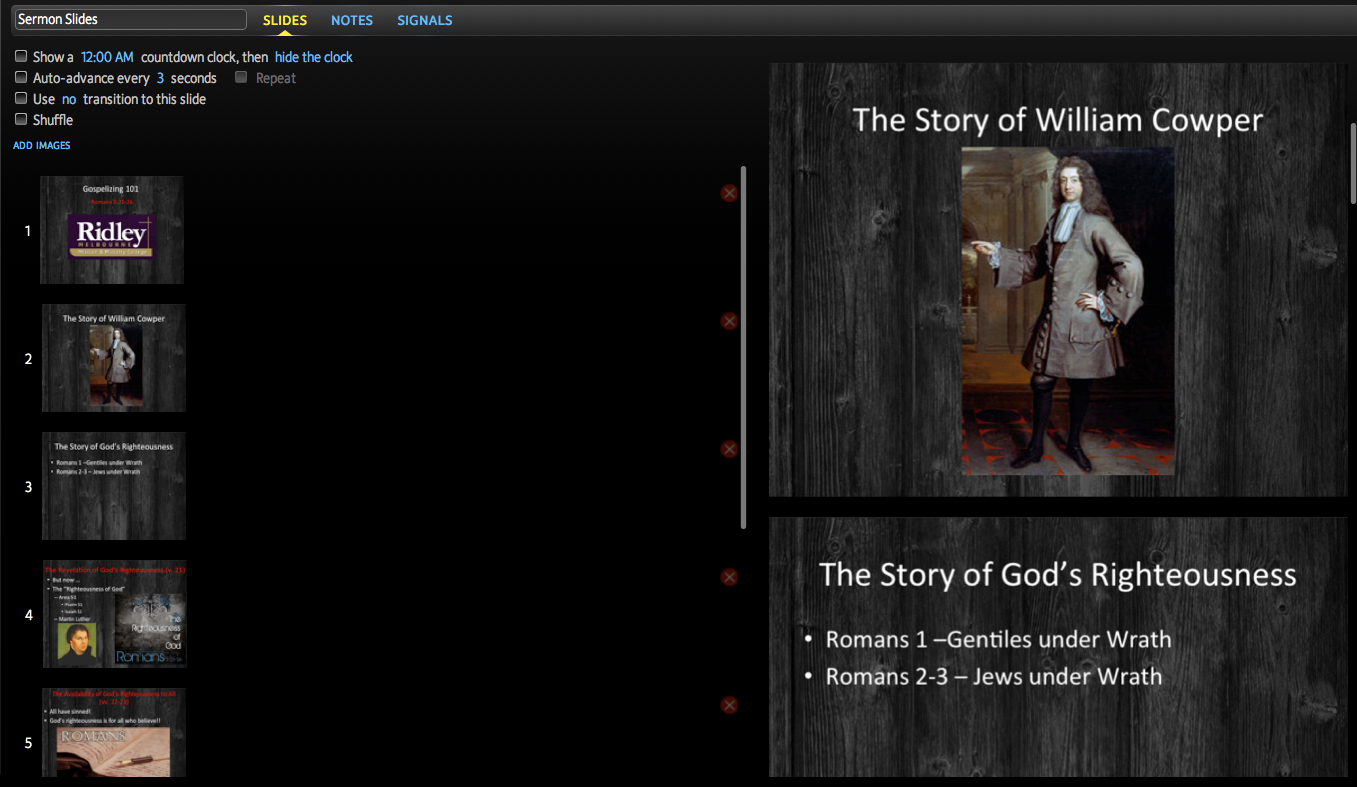Edit the Sermon Slides title field
The height and width of the screenshot is (787, 1357).
point(130,19)
